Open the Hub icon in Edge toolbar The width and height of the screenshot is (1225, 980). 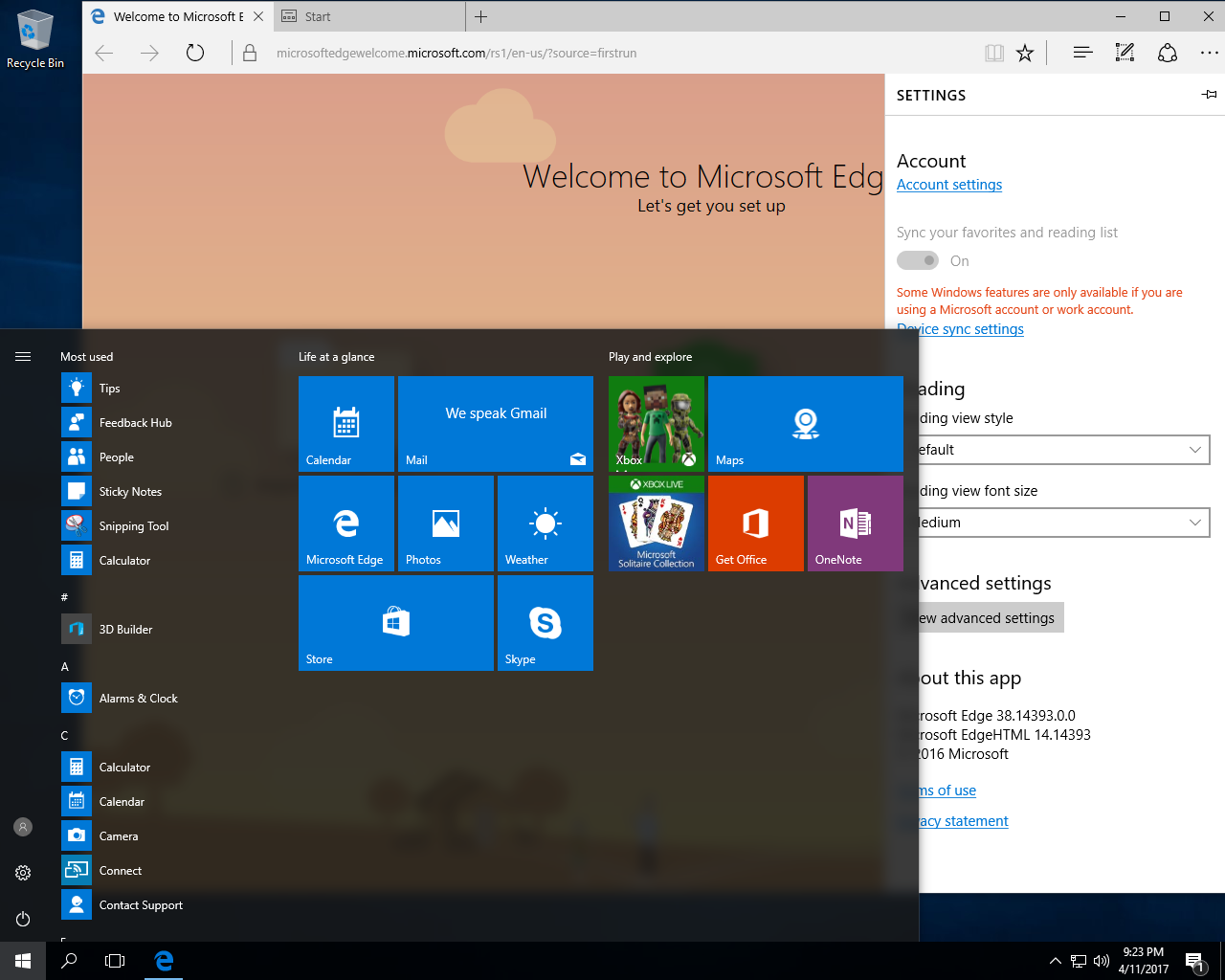coord(1083,54)
